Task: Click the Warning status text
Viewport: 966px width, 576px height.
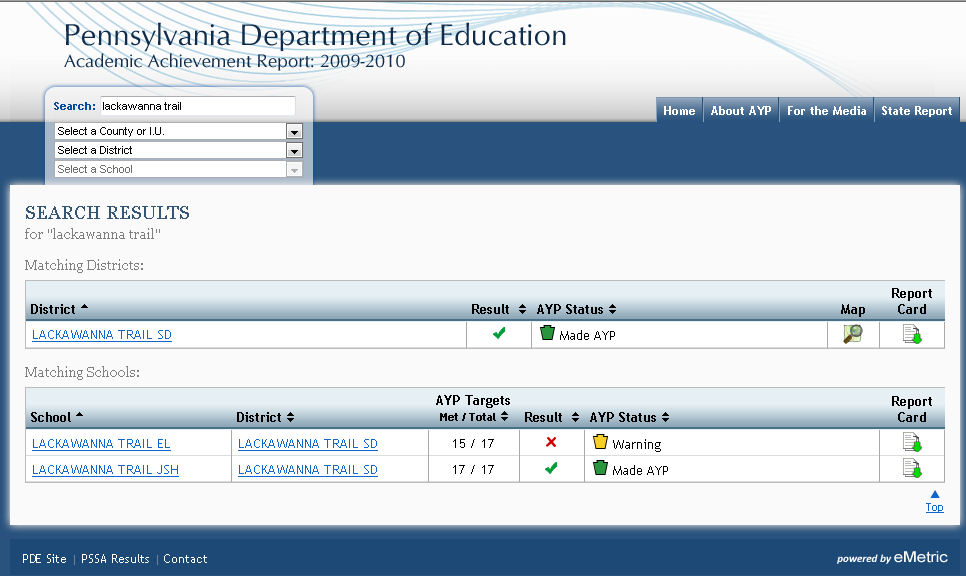Action: 636,444
